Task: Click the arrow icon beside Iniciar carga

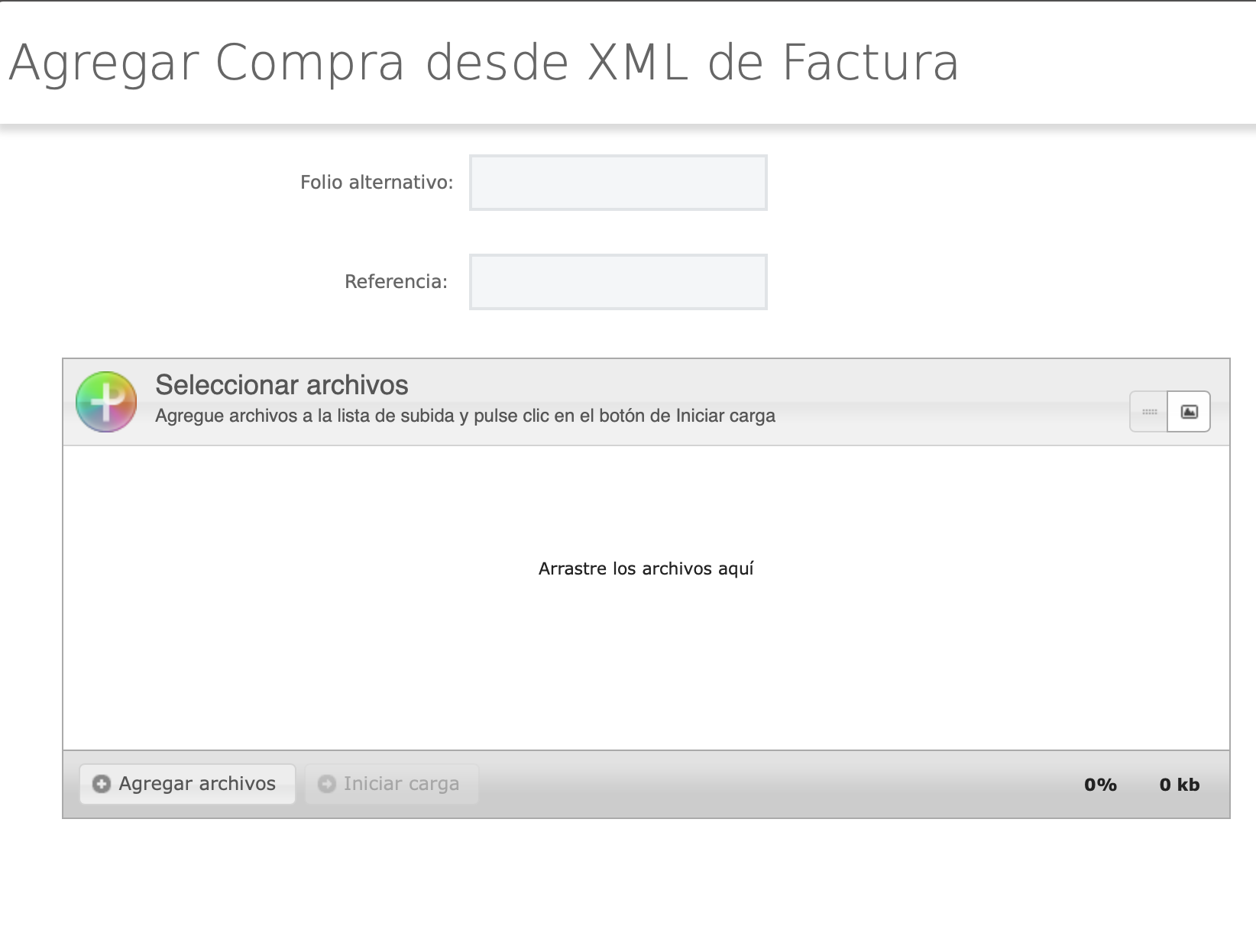Action: 327,784
